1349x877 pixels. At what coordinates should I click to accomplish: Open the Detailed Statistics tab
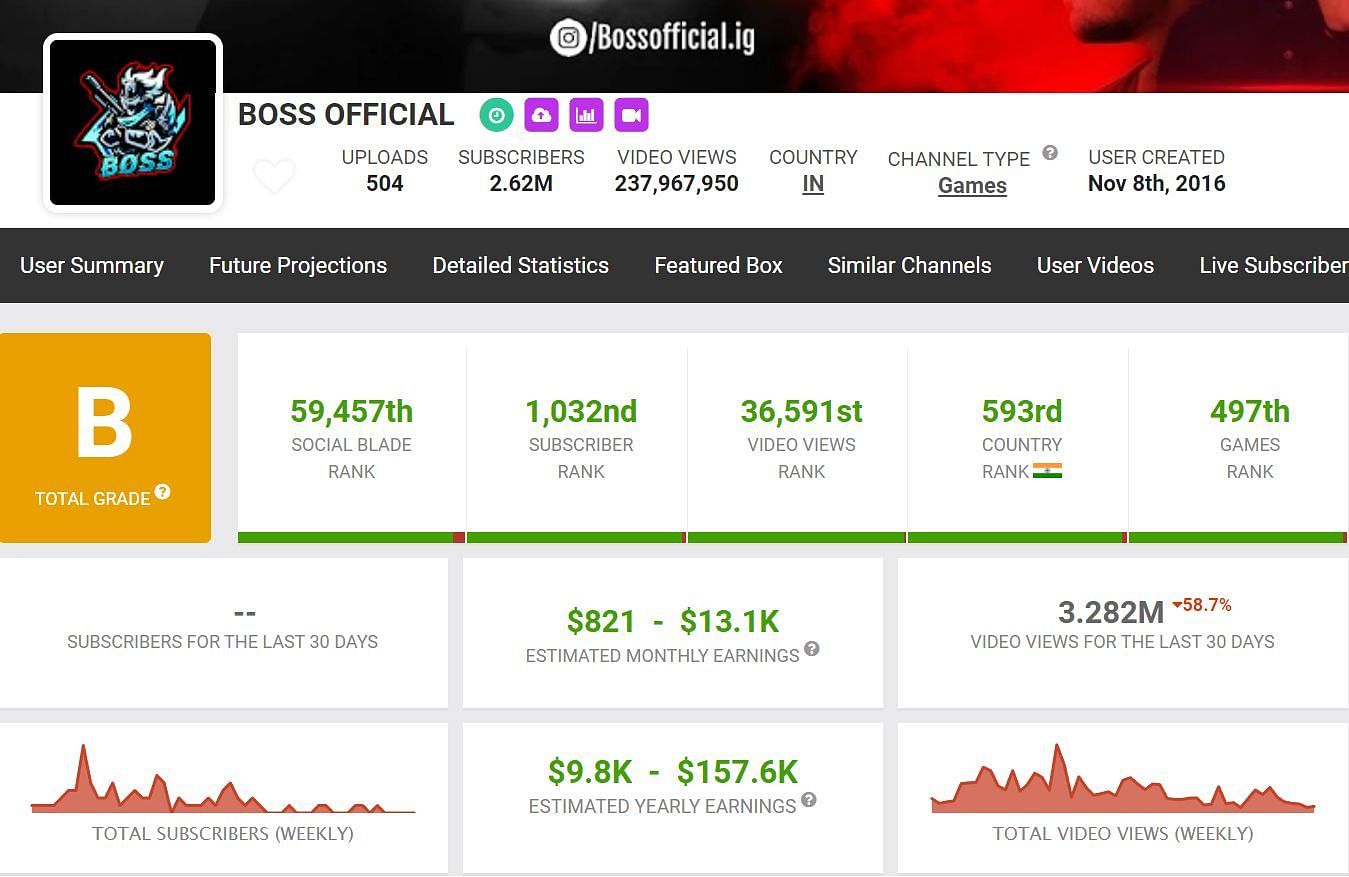tap(520, 265)
